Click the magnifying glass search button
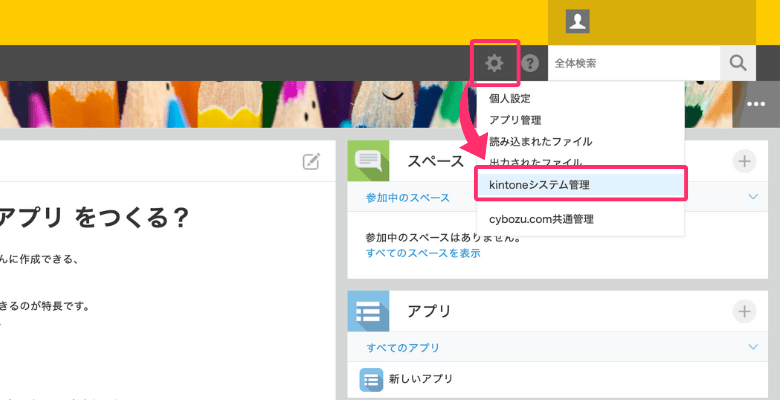Screen dimensions: 780x400 [x=737, y=63]
